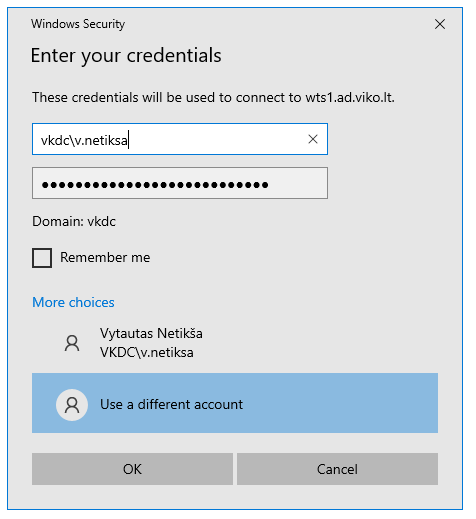The image size is (476, 519).
Task: Click the Enter your credentials heading
Action: tap(126, 55)
